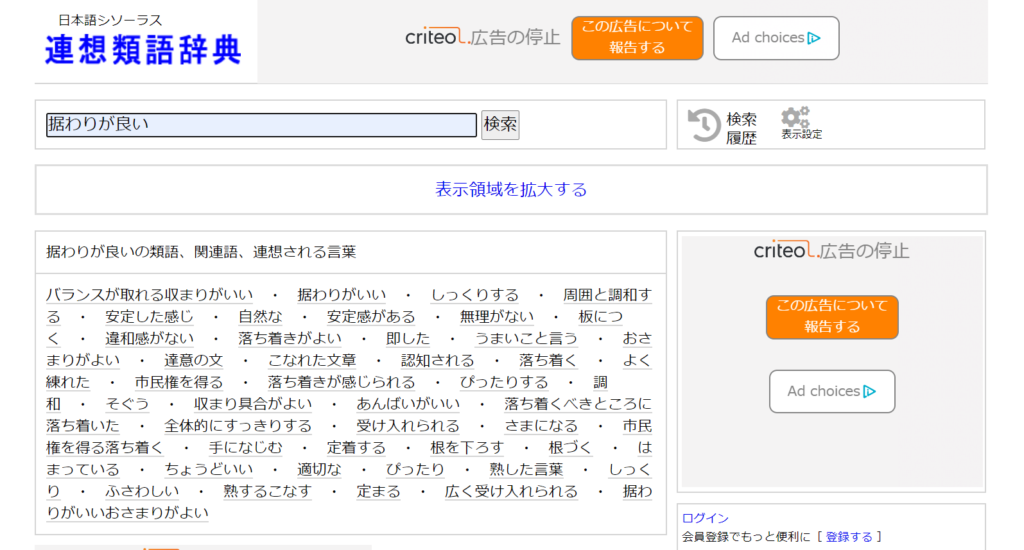Open display settings gear icon
The width and height of the screenshot is (1024, 550).
coord(795,118)
